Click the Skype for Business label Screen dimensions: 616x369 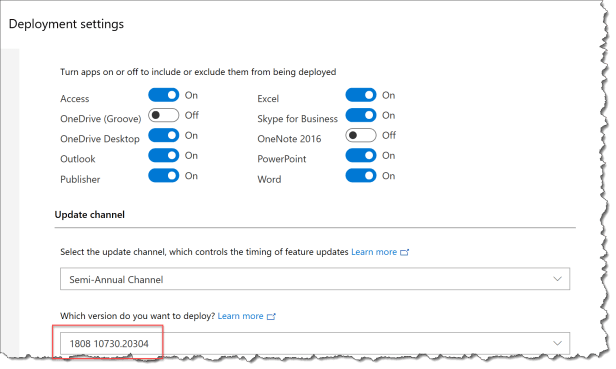point(297,119)
